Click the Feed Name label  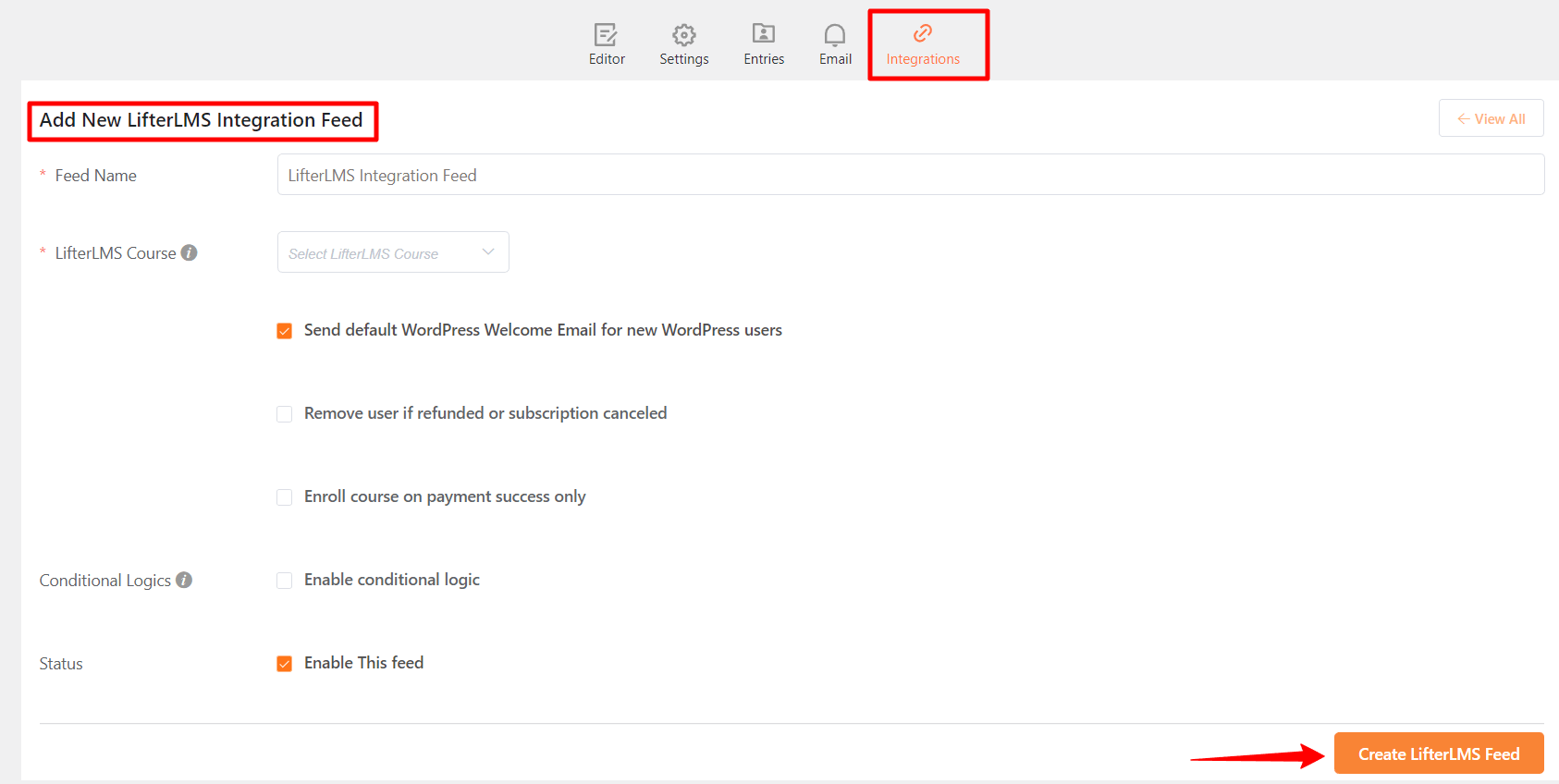coord(96,176)
